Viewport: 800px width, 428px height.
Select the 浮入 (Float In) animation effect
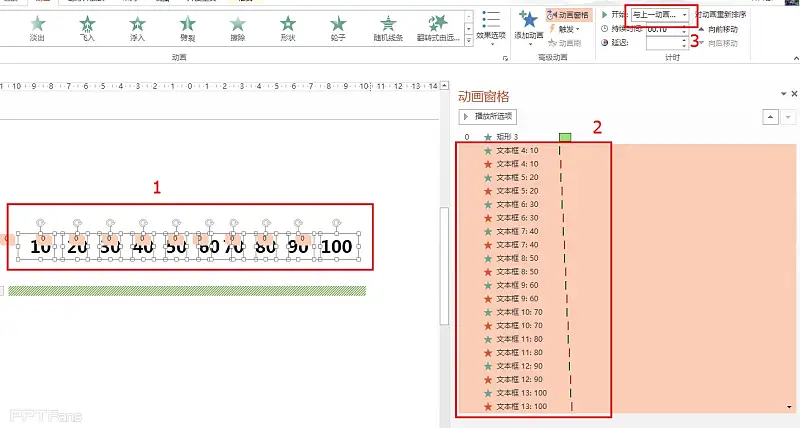[x=137, y=26]
